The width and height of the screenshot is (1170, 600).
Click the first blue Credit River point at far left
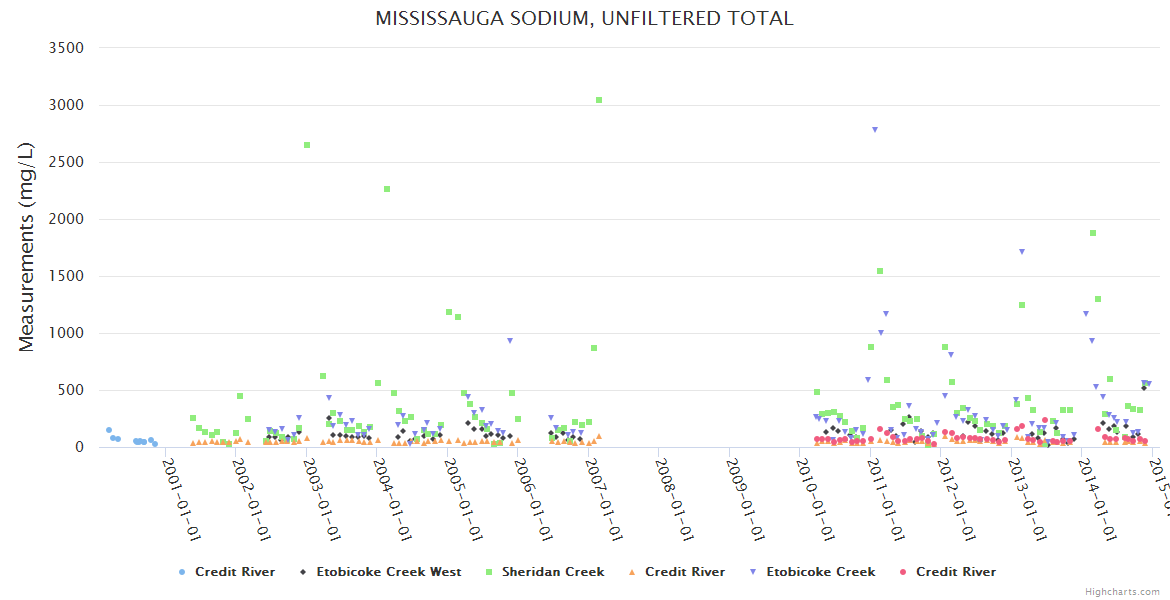tap(109, 430)
